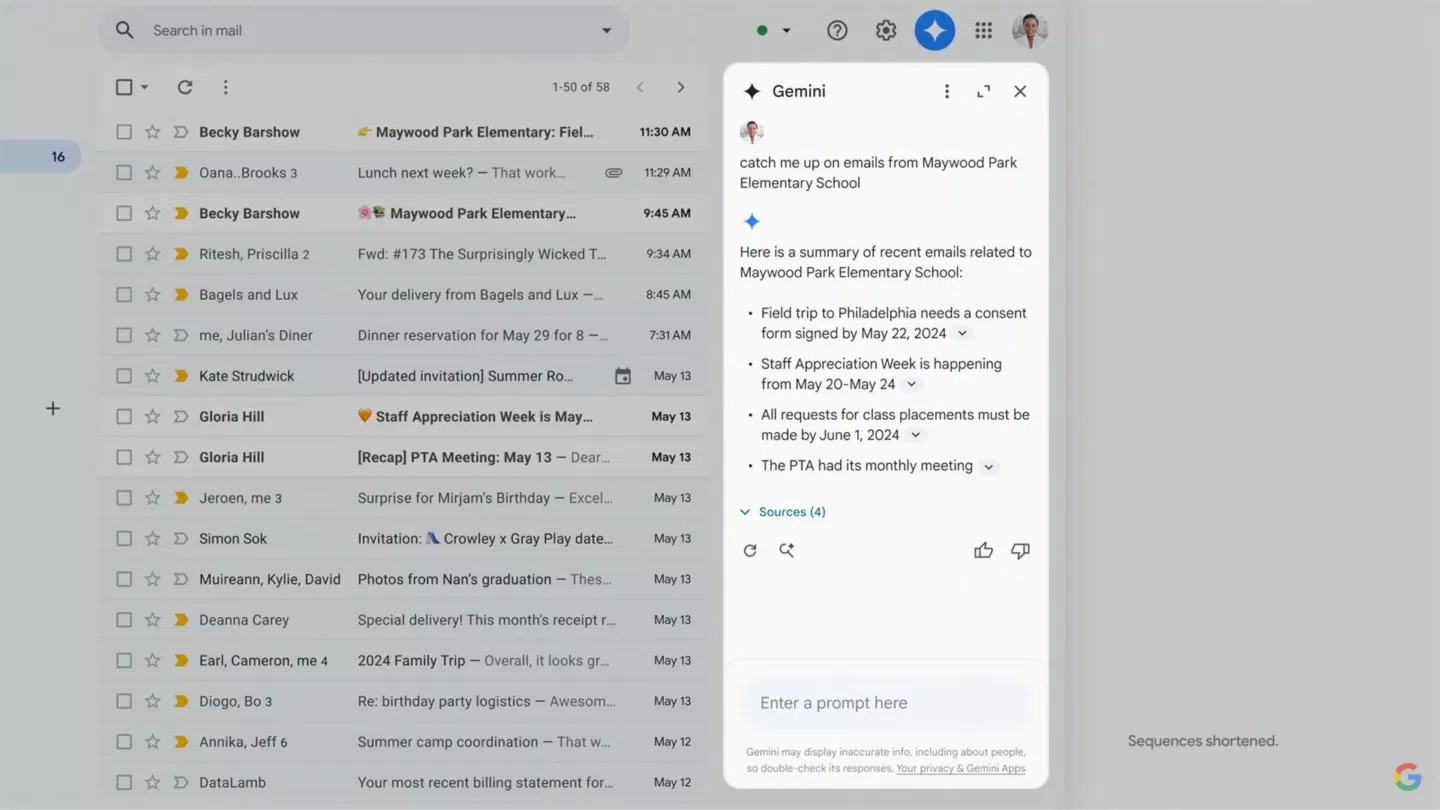This screenshot has height=810, width=1440.
Task: Give the Gemini summary a thumbs up
Action: (983, 550)
